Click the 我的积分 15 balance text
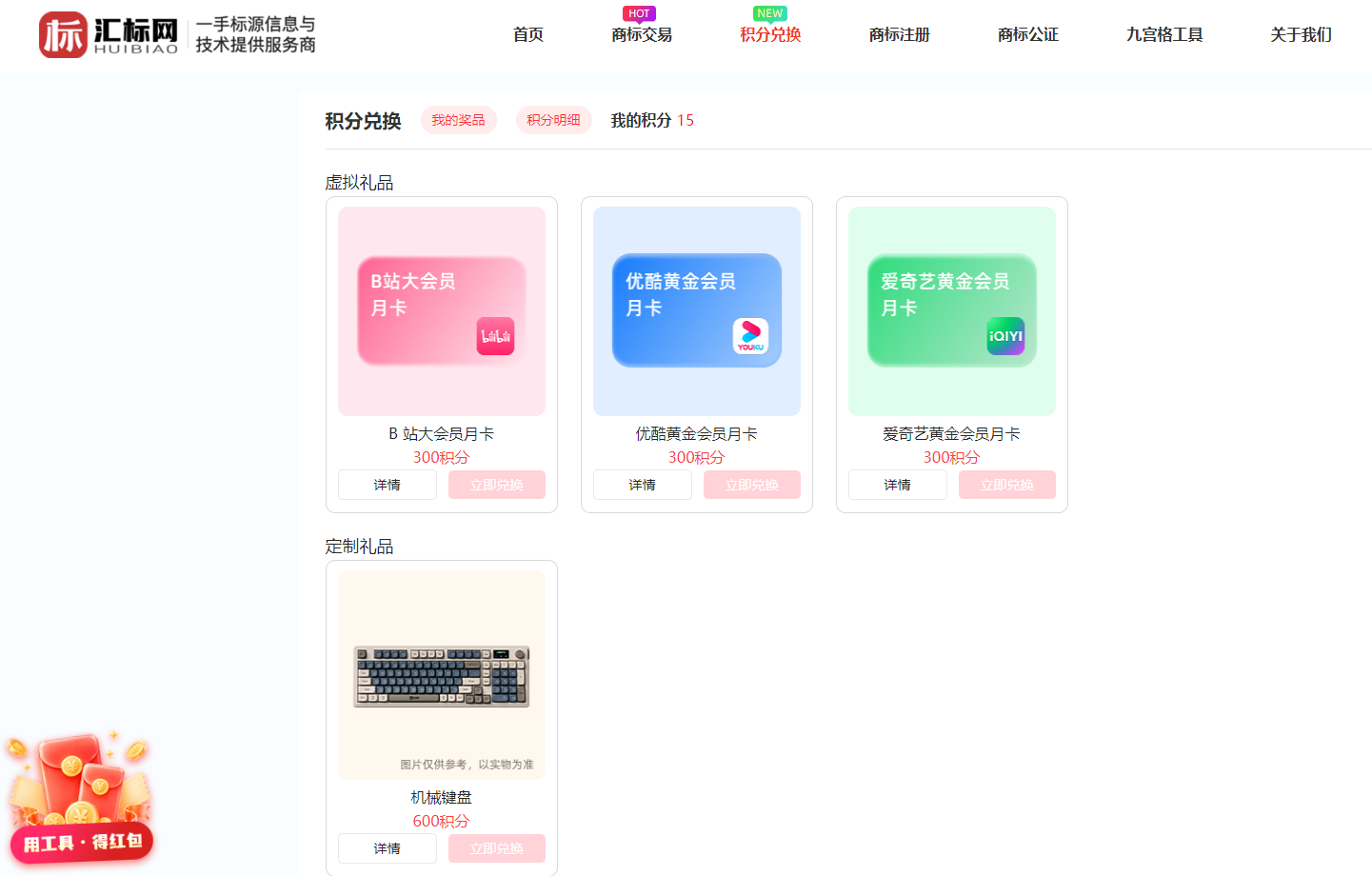Image resolution: width=1372 pixels, height=876 pixels. (652, 120)
